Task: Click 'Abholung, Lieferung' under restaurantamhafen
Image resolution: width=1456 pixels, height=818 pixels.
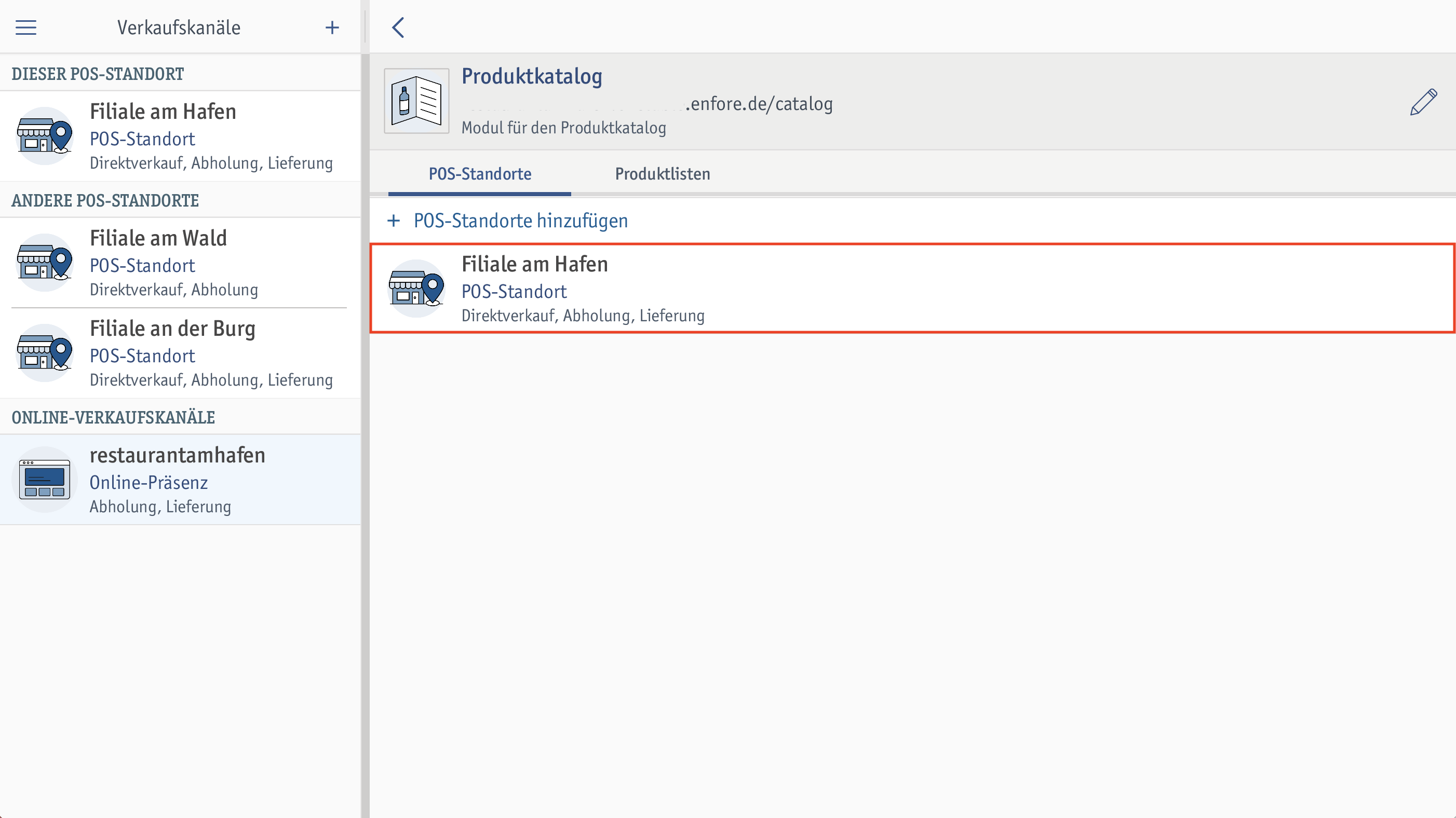Action: point(160,506)
